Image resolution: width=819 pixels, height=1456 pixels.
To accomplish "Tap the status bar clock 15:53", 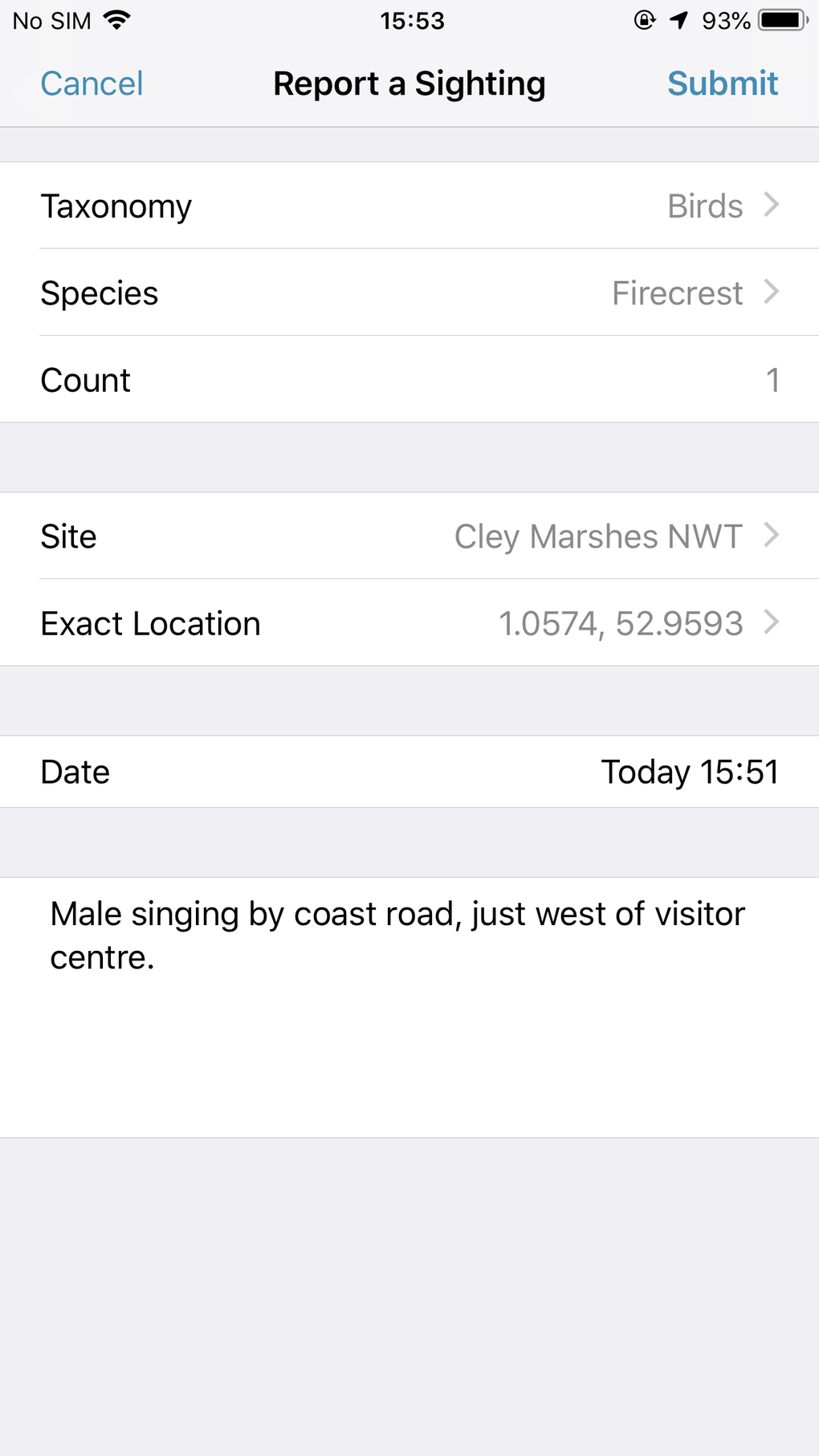I will [x=412, y=21].
